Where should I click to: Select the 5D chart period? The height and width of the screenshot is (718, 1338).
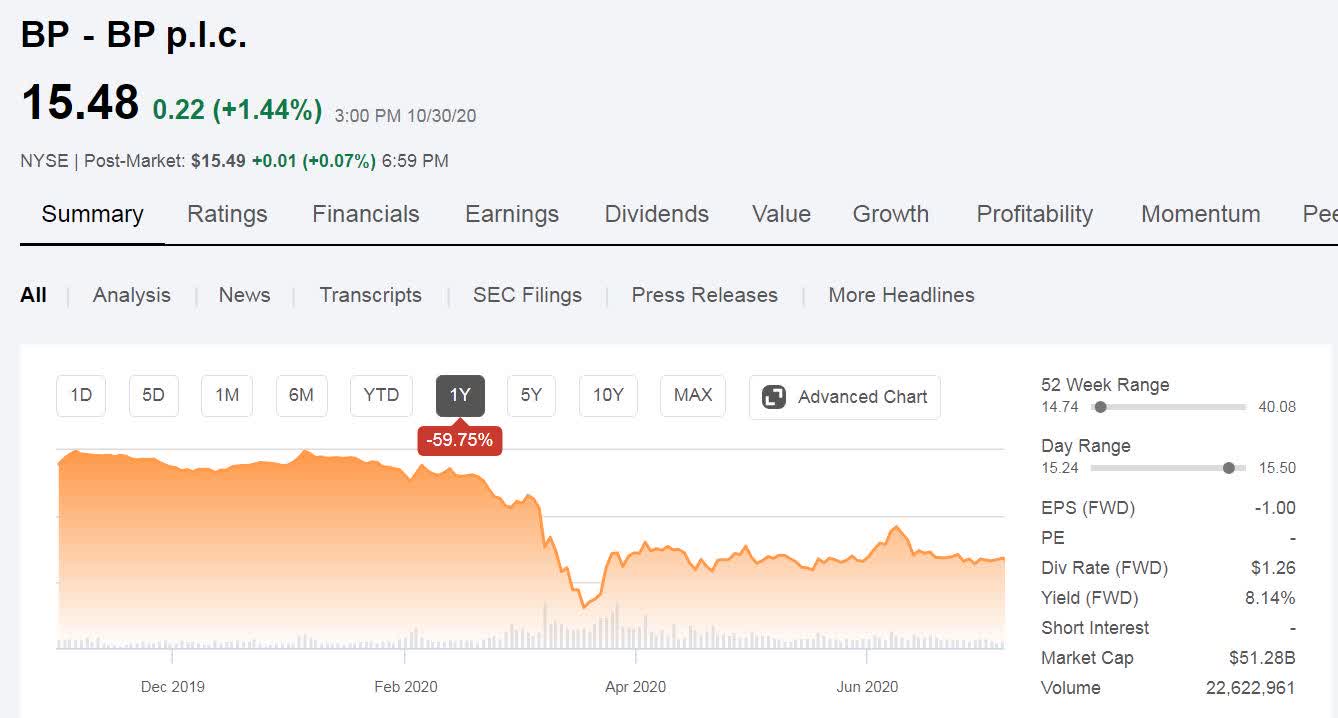pyautogui.click(x=153, y=395)
